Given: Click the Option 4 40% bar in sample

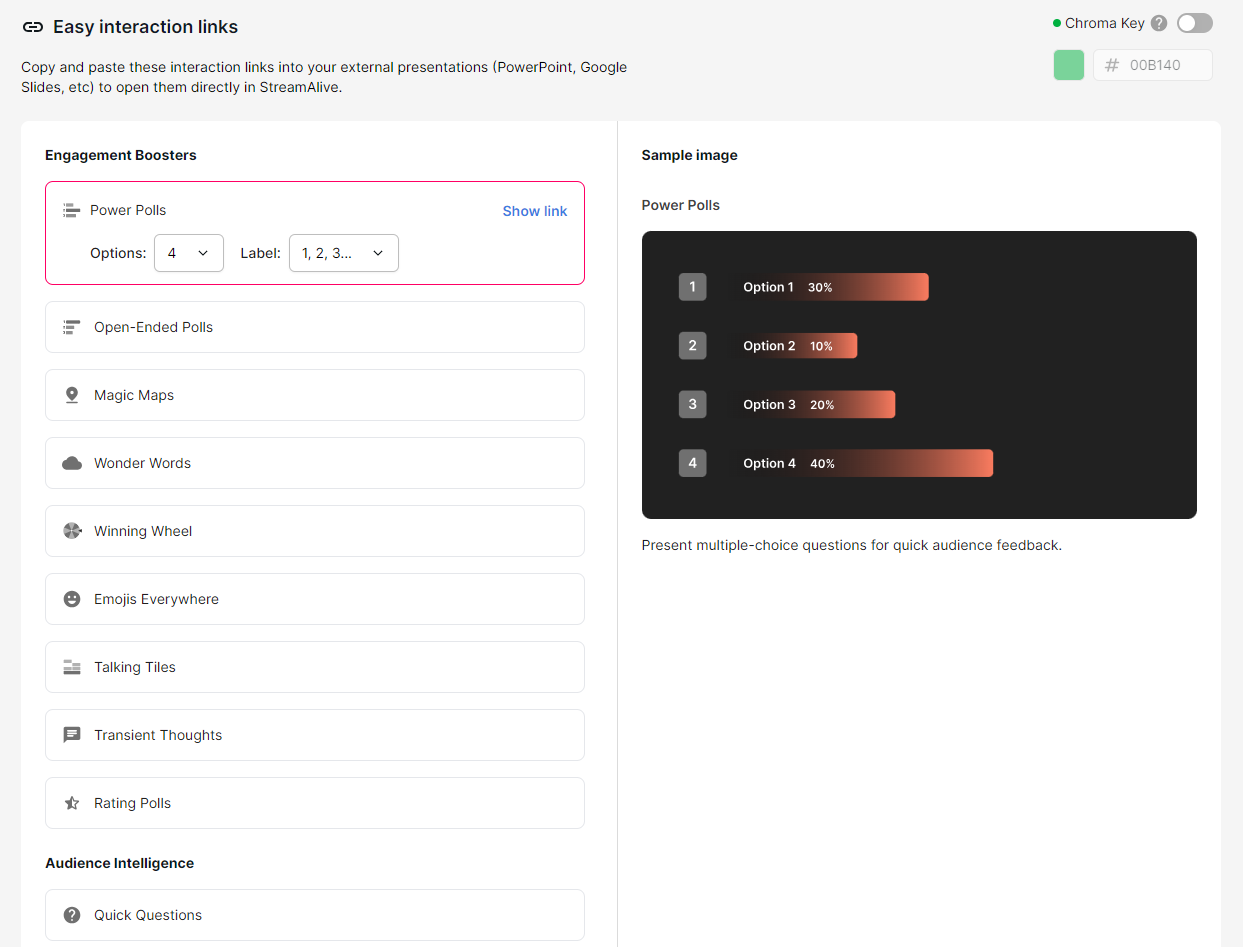Looking at the screenshot, I should [866, 463].
